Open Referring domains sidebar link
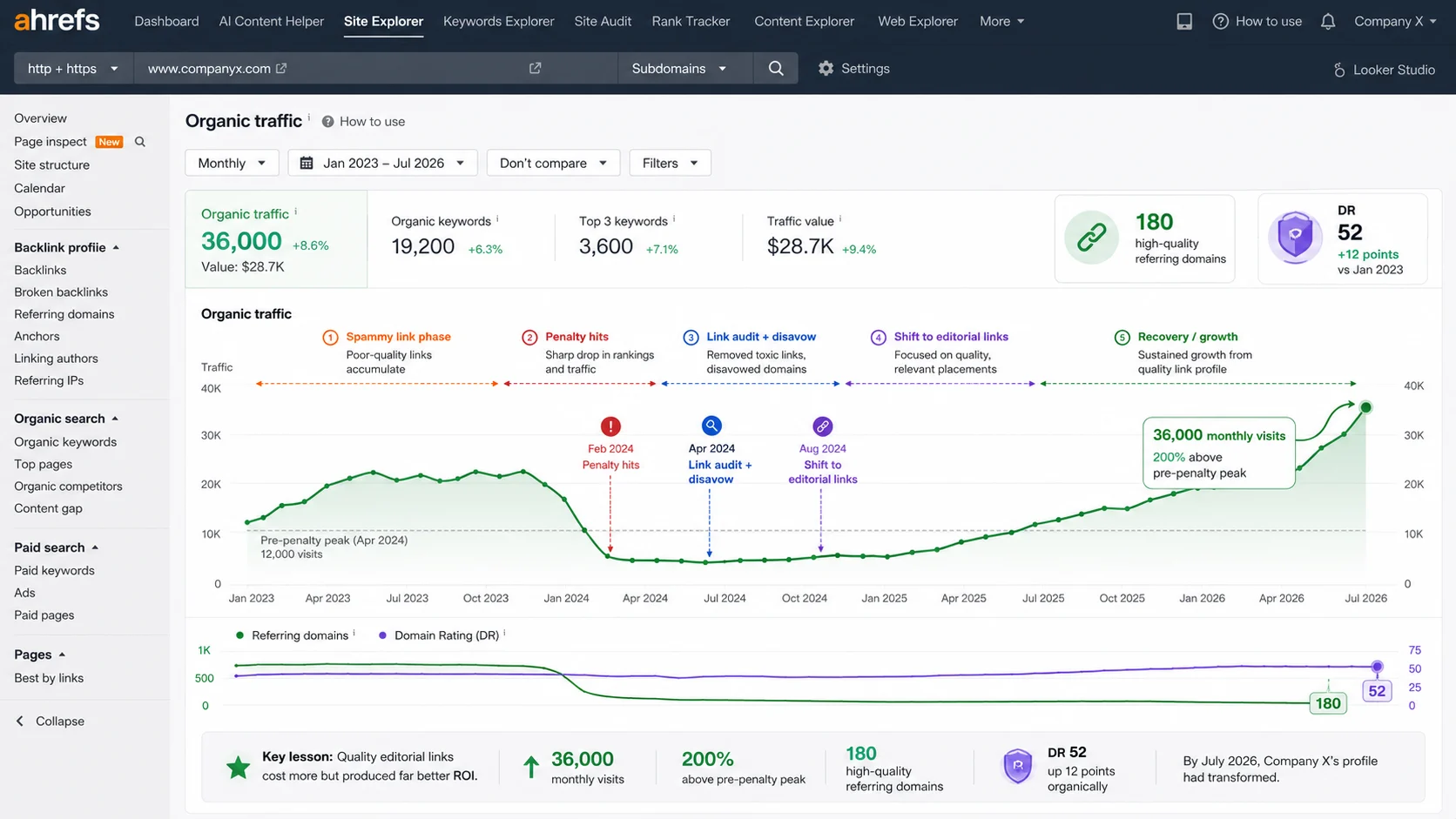 [64, 314]
